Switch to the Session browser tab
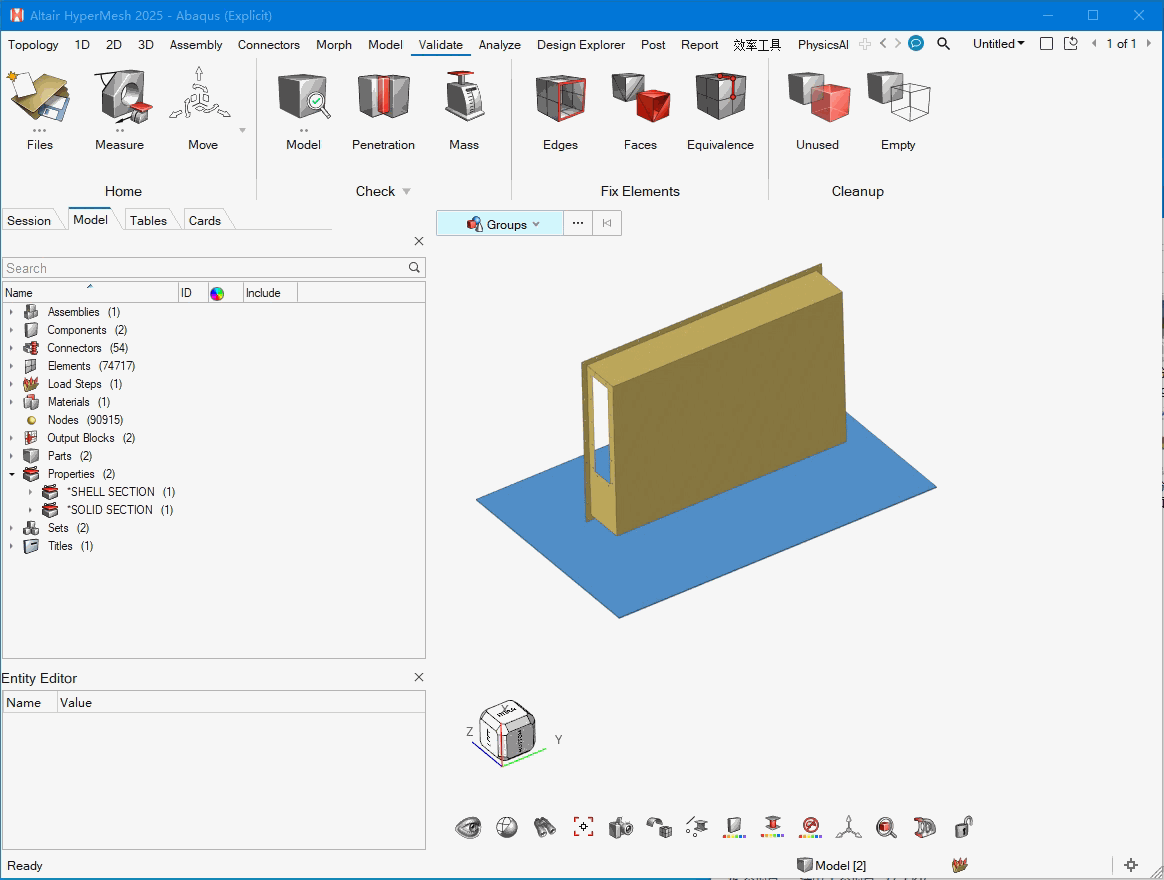The width and height of the screenshot is (1164, 880). pyautogui.click(x=29, y=221)
